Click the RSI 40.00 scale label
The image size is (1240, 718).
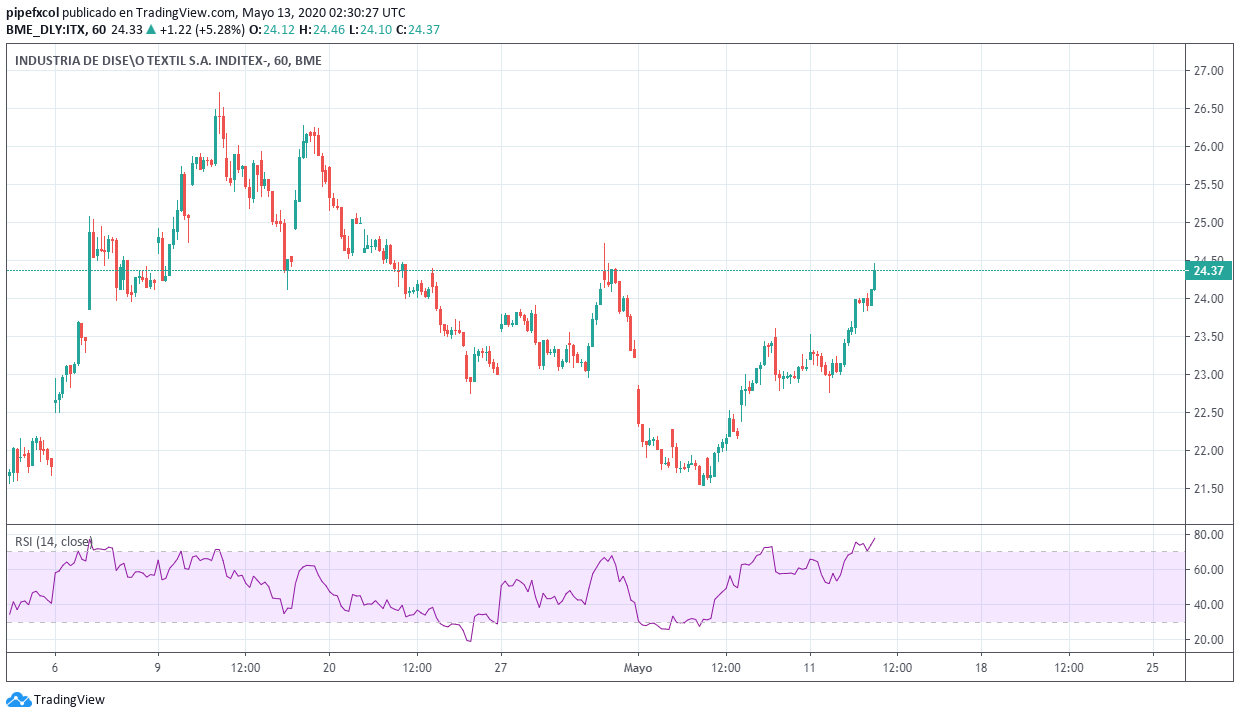click(x=1208, y=605)
